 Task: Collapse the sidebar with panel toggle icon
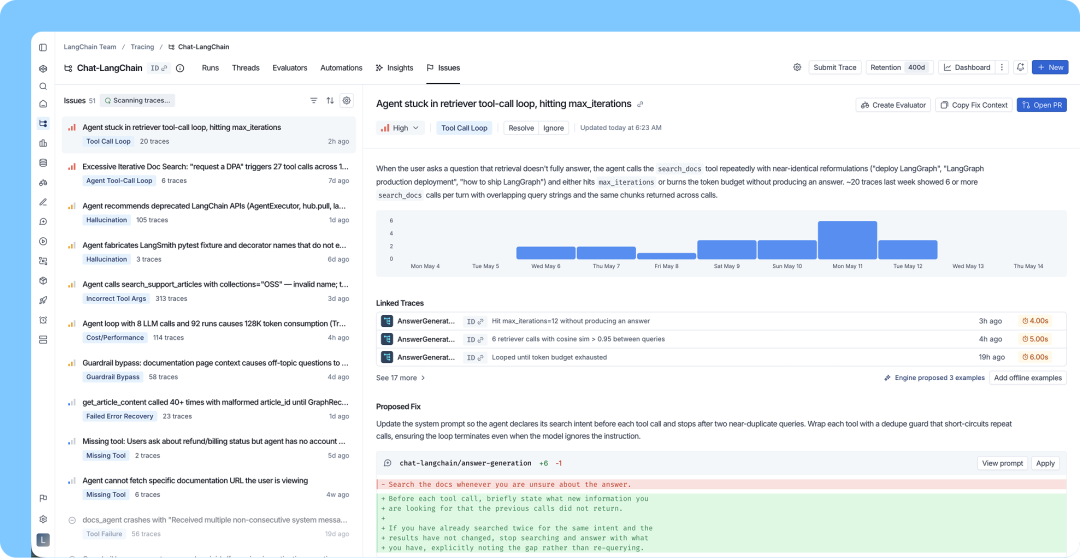[43, 48]
